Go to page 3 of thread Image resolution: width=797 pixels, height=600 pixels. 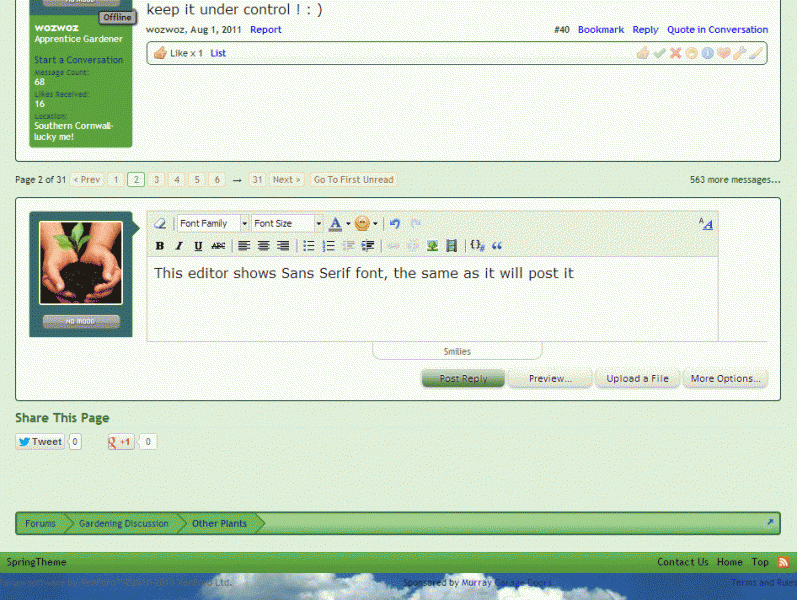coord(157,179)
